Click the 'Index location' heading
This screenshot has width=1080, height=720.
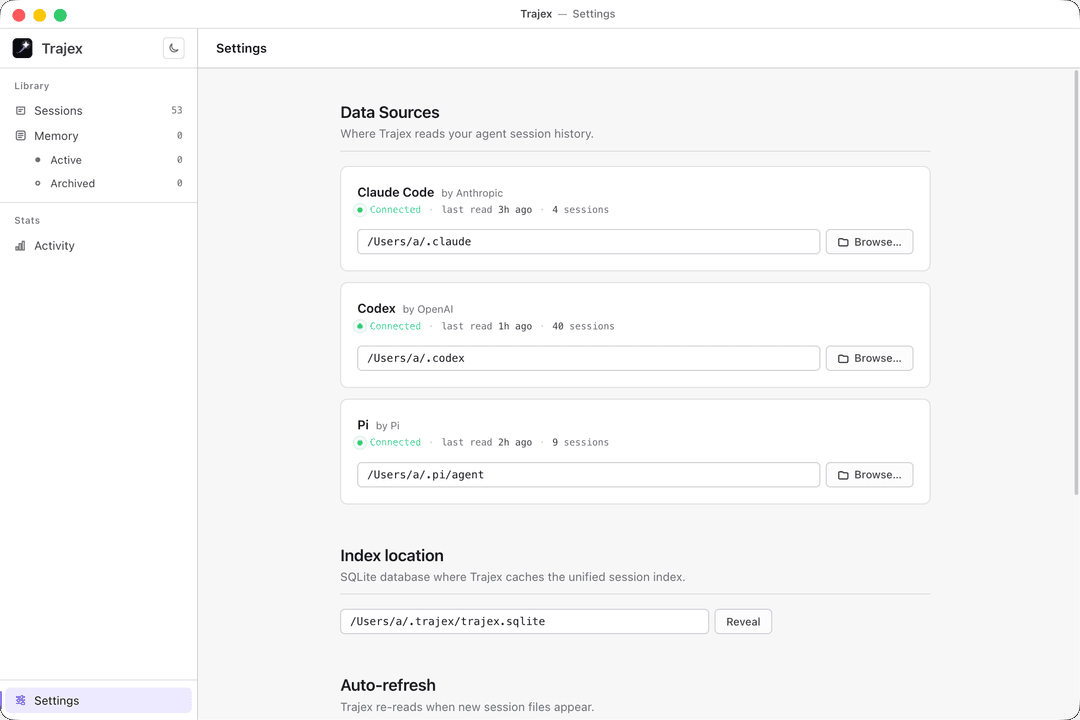(392, 555)
